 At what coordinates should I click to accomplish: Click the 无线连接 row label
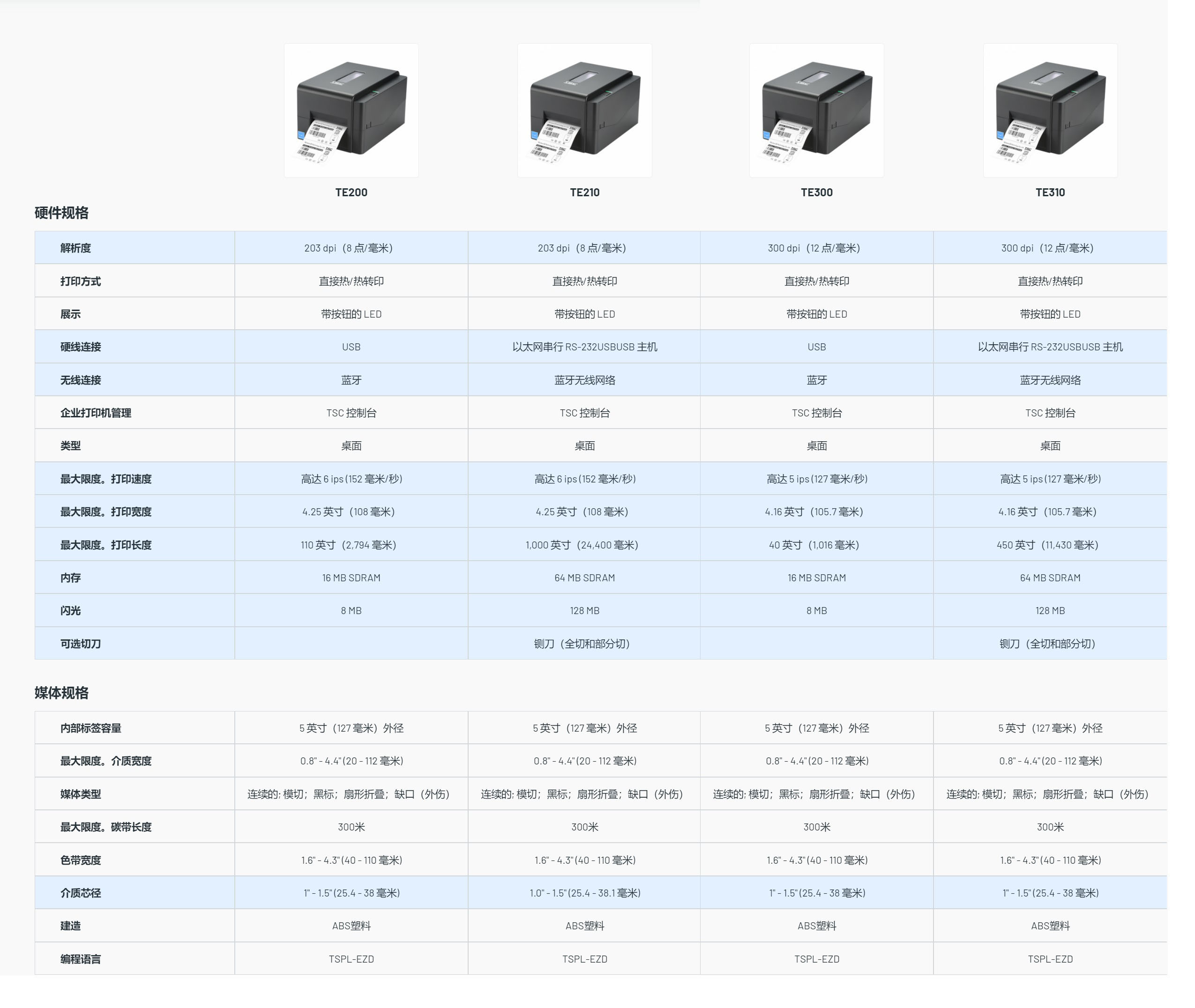[81, 380]
